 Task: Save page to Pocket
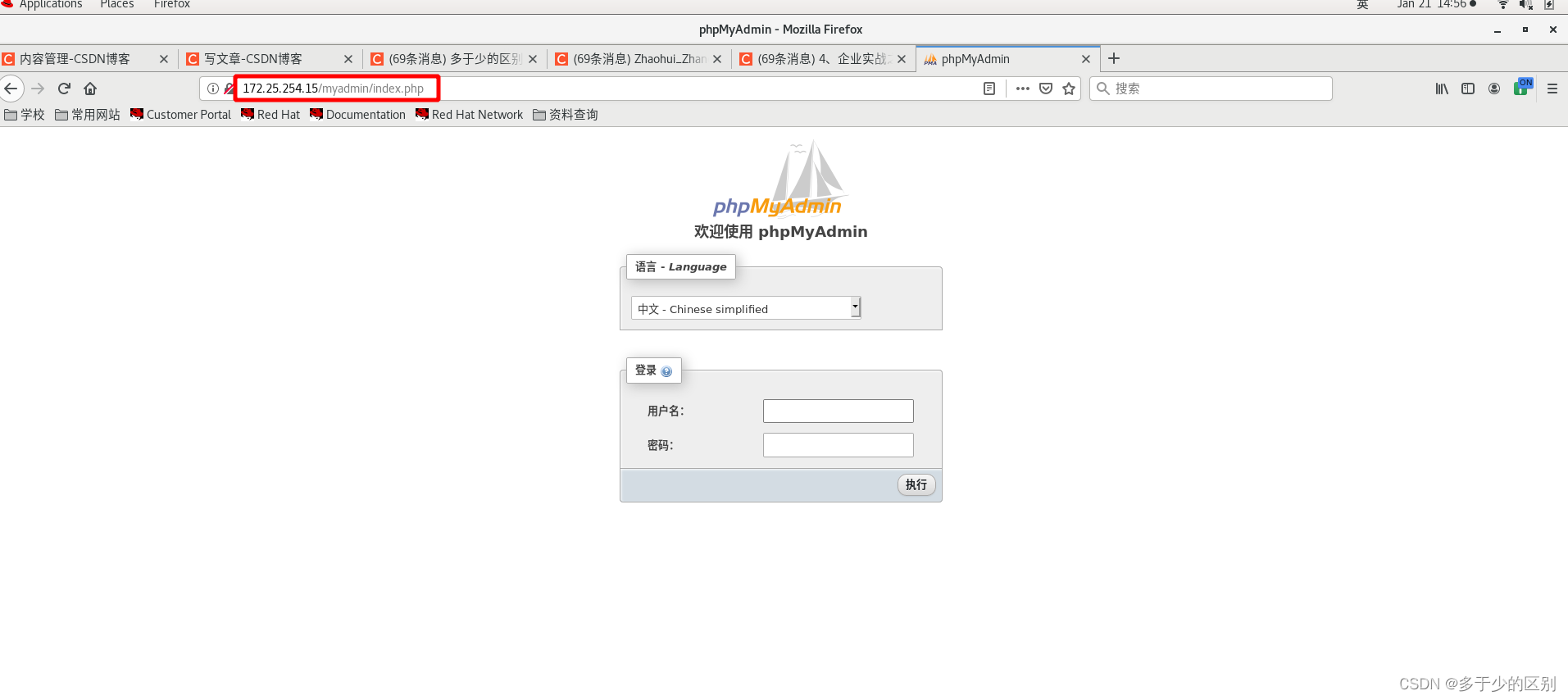1046,89
